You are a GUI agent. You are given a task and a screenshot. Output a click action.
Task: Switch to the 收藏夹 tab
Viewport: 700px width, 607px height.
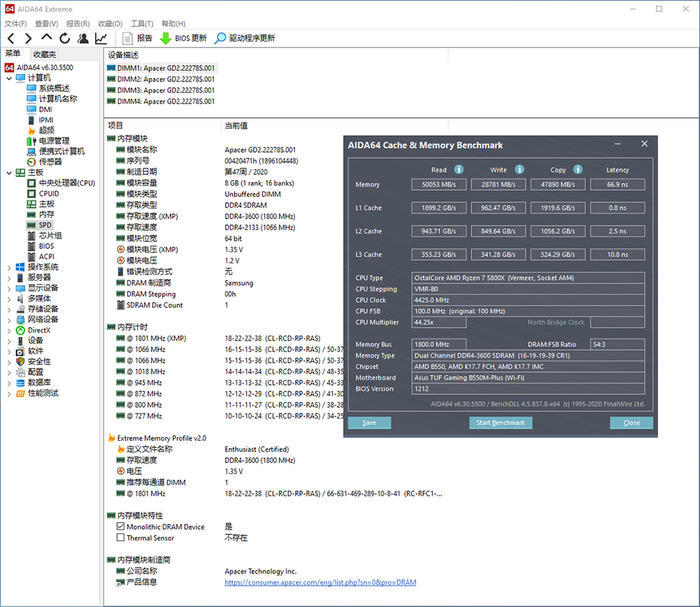44,54
